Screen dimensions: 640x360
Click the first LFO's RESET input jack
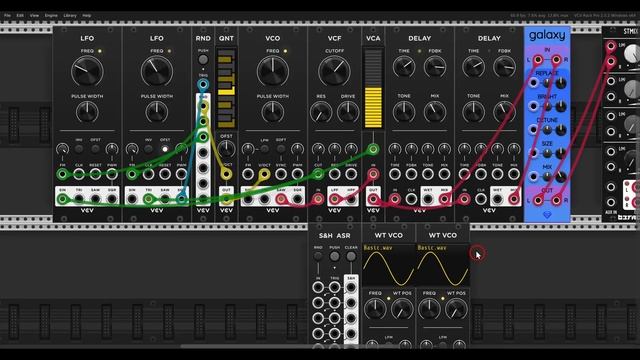coord(95,174)
